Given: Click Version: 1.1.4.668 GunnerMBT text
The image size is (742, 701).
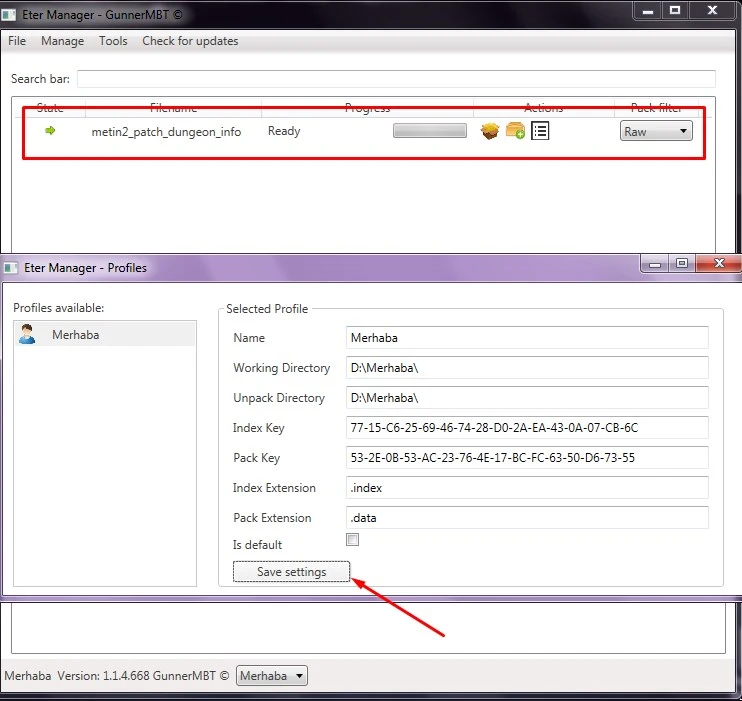Looking at the screenshot, I should point(143,675).
